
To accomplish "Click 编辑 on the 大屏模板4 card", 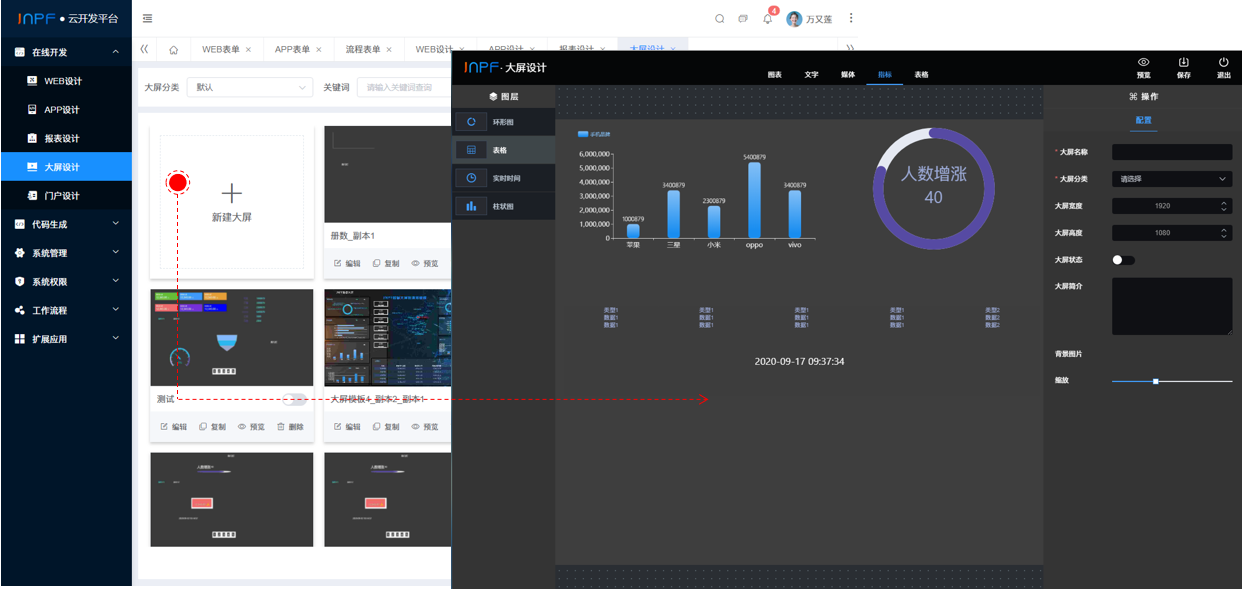I will [x=346, y=426].
